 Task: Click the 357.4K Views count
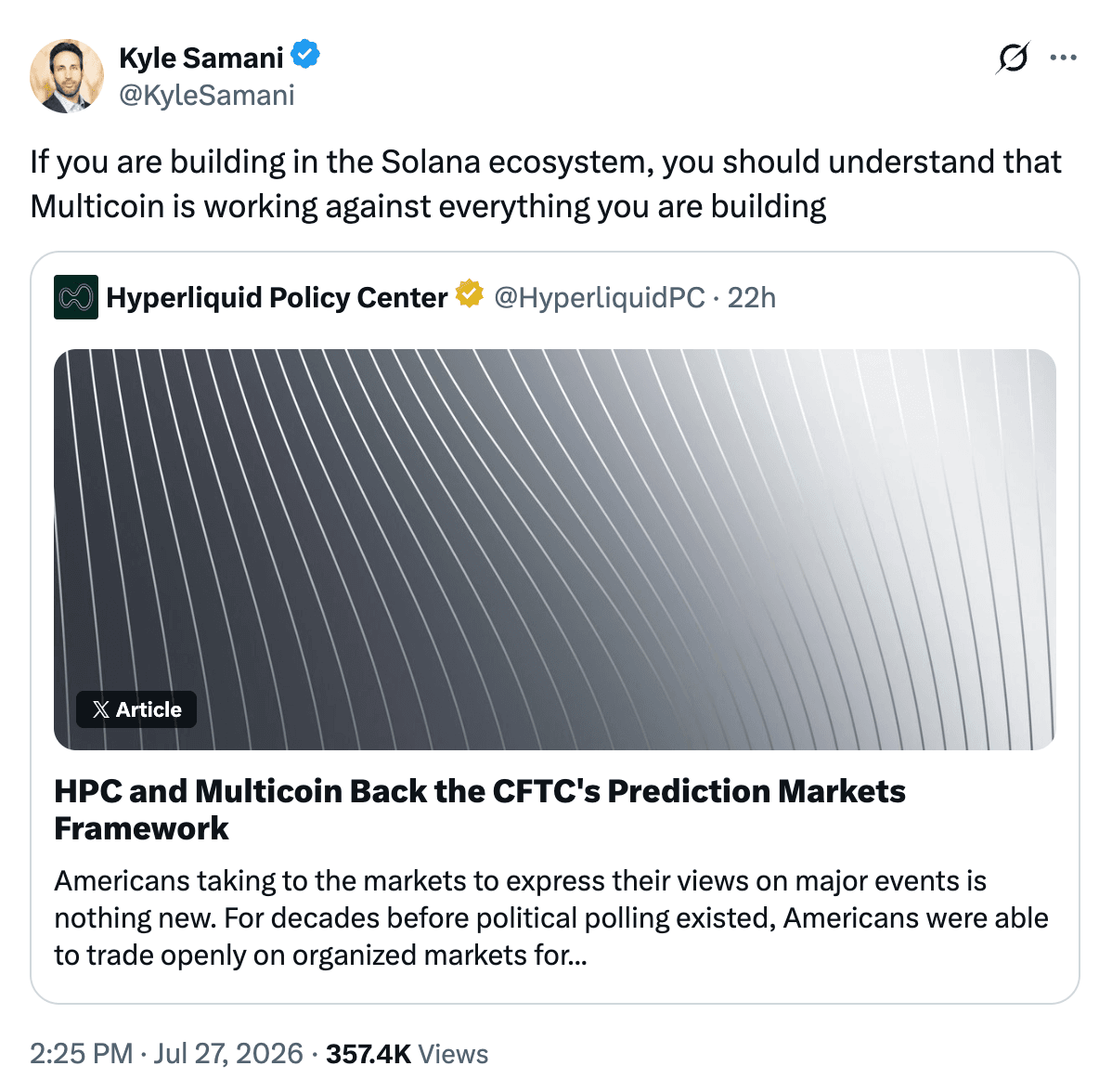click(407, 1053)
